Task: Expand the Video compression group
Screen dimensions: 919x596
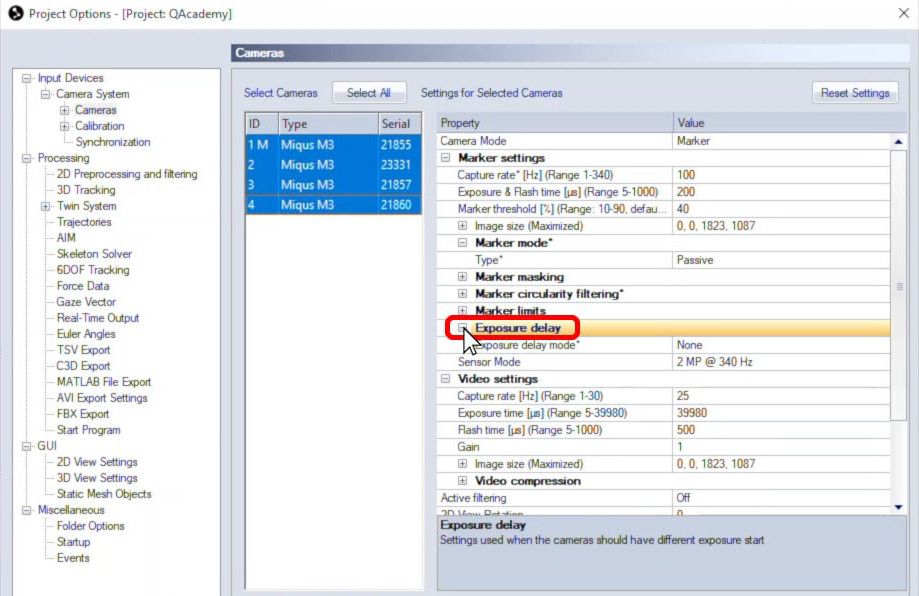Action: (462, 481)
